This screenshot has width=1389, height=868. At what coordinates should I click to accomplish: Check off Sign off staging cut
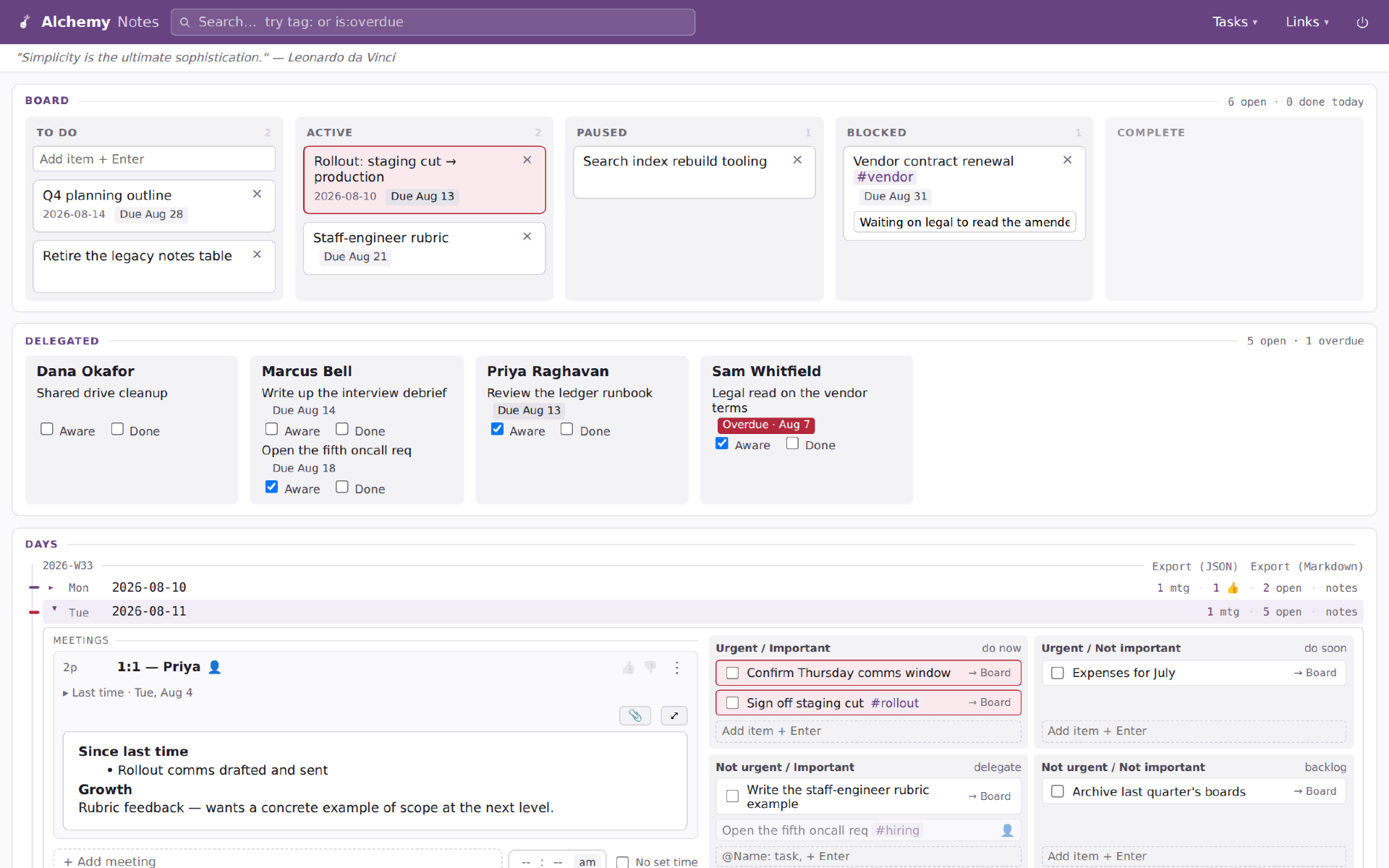click(x=732, y=703)
